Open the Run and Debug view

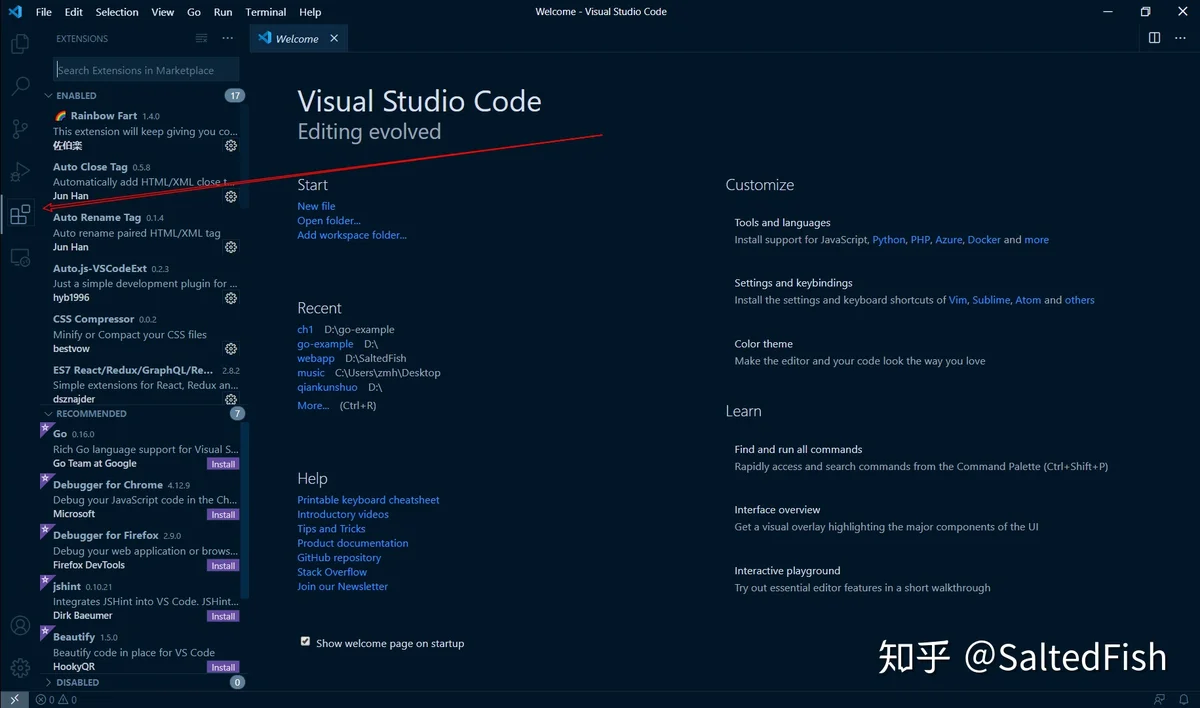tap(20, 171)
